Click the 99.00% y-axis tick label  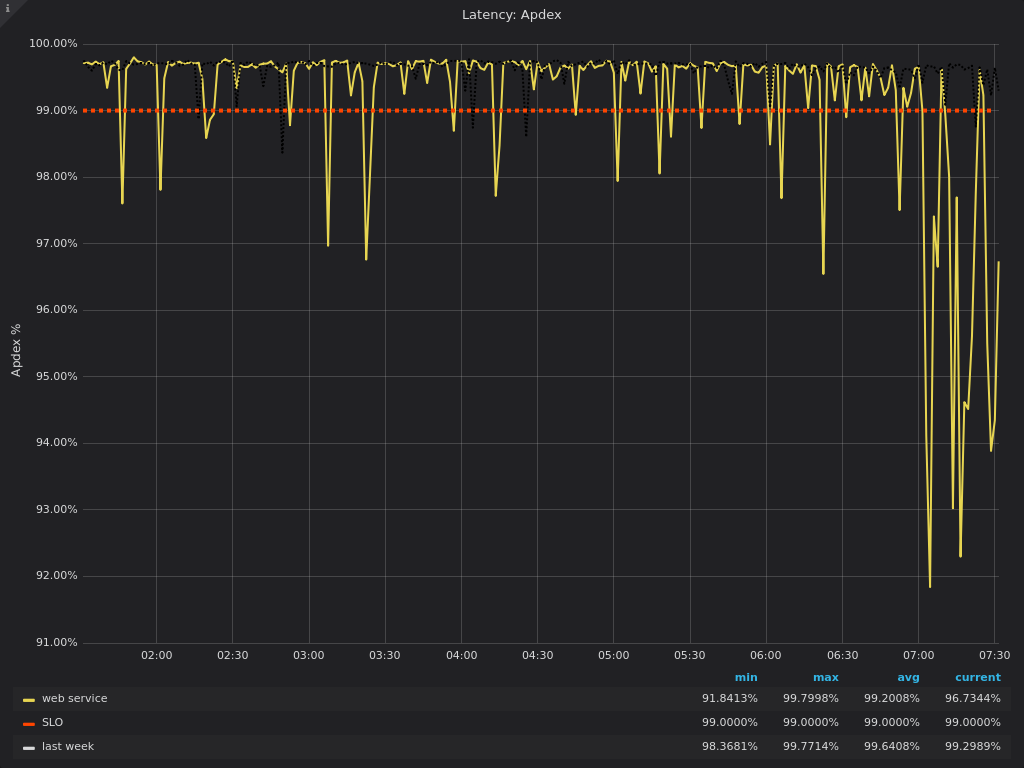53,111
